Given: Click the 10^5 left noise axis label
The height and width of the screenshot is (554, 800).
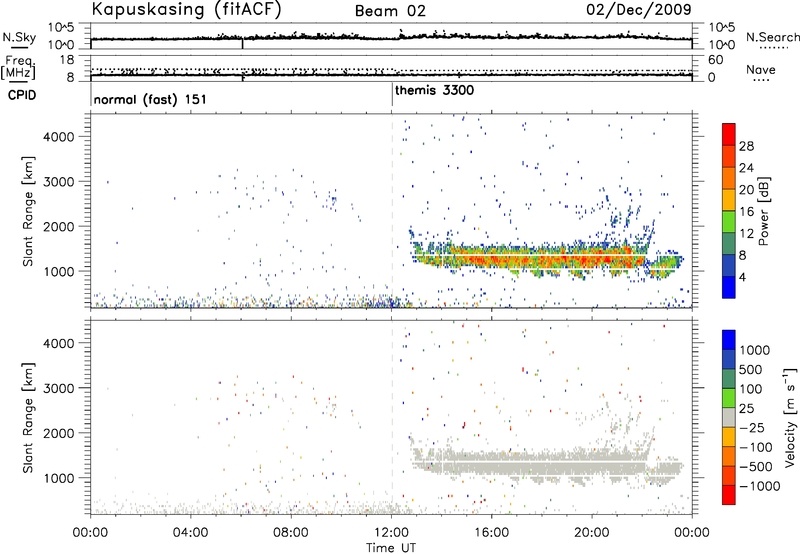Looking at the screenshot, I should [x=61, y=28].
